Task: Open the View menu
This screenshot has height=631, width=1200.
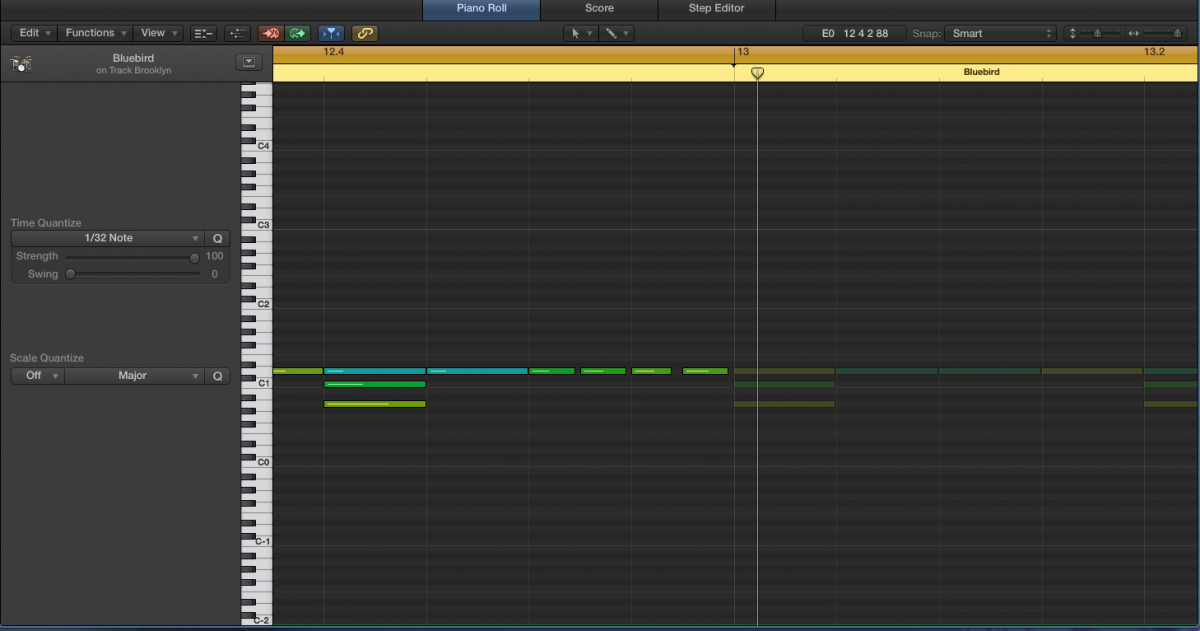Action: coord(159,33)
